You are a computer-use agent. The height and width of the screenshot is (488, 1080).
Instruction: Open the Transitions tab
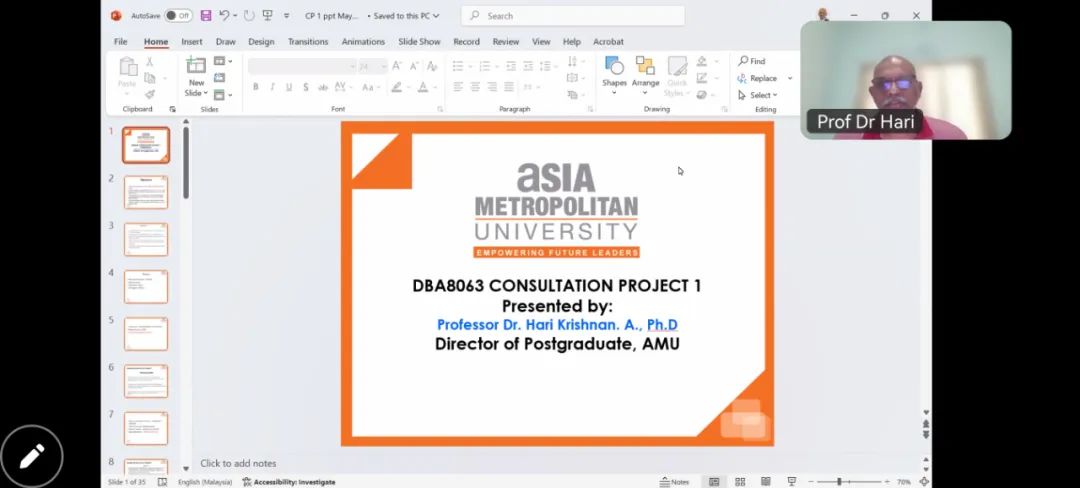pos(308,42)
